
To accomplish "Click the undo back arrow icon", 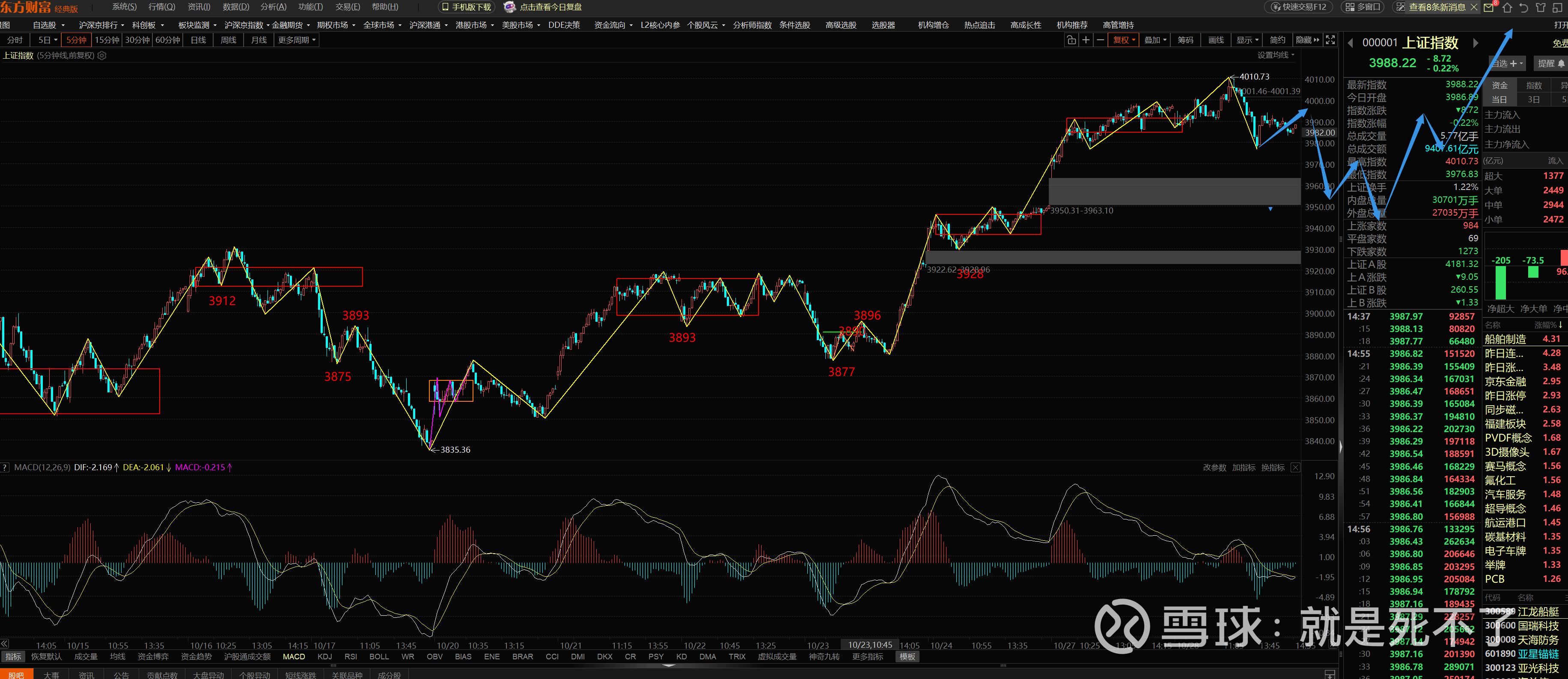I will tap(1523, 7).
